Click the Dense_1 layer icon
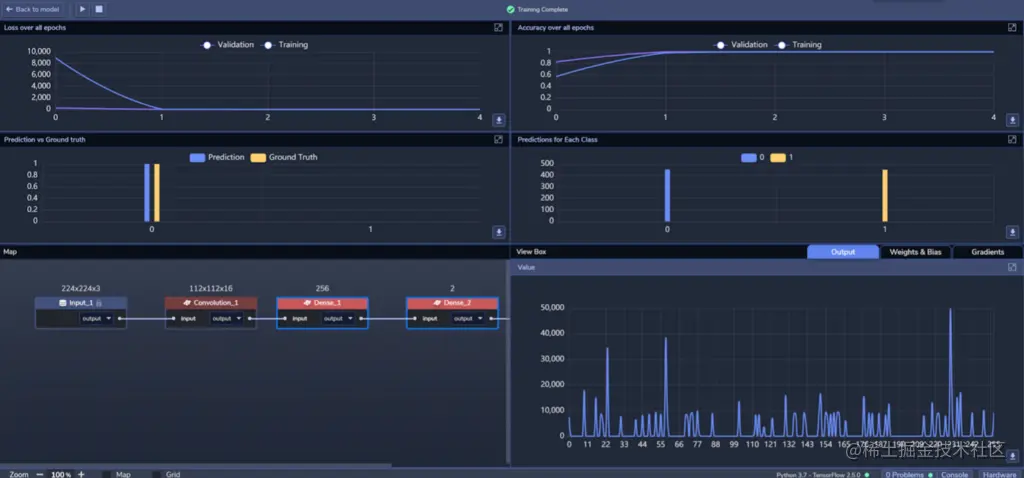Viewport: 1024px width, 478px height. pos(307,303)
